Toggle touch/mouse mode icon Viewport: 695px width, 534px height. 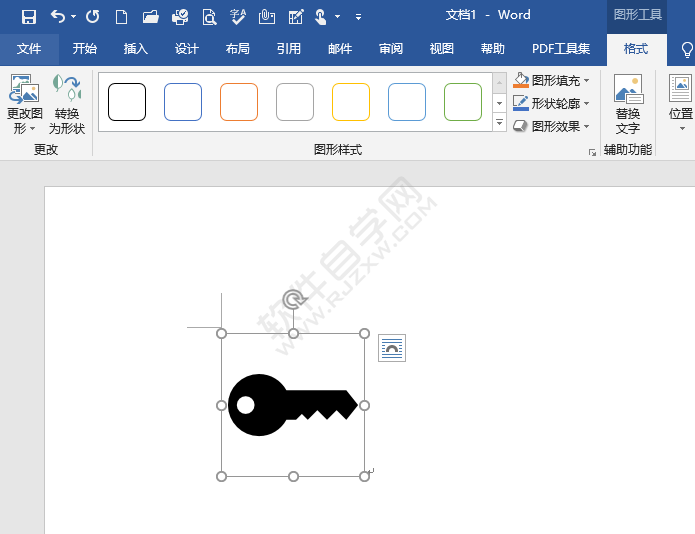320,17
